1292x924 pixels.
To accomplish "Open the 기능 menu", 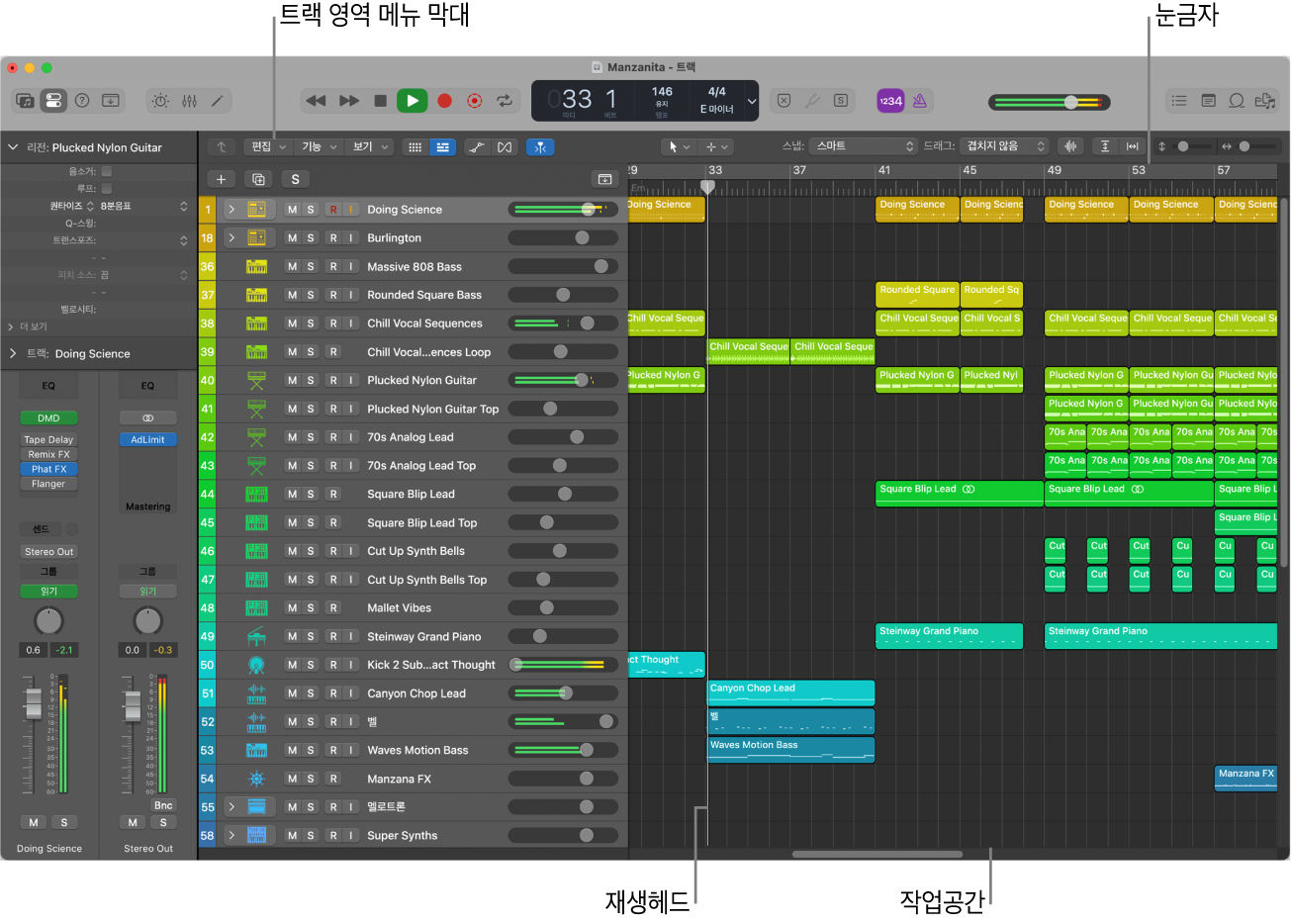I will 320,146.
